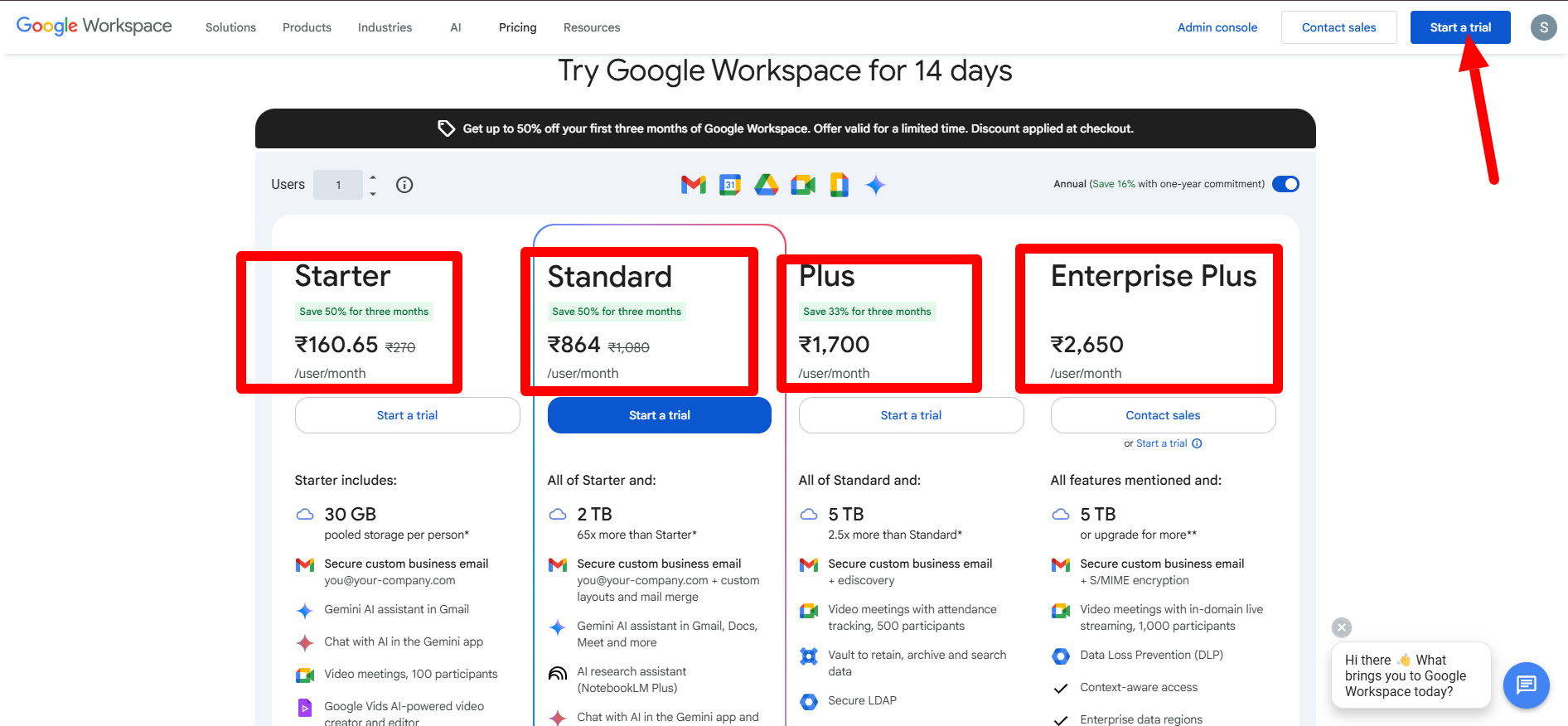Go to the Pricing page
1568x726 pixels.
point(518,27)
